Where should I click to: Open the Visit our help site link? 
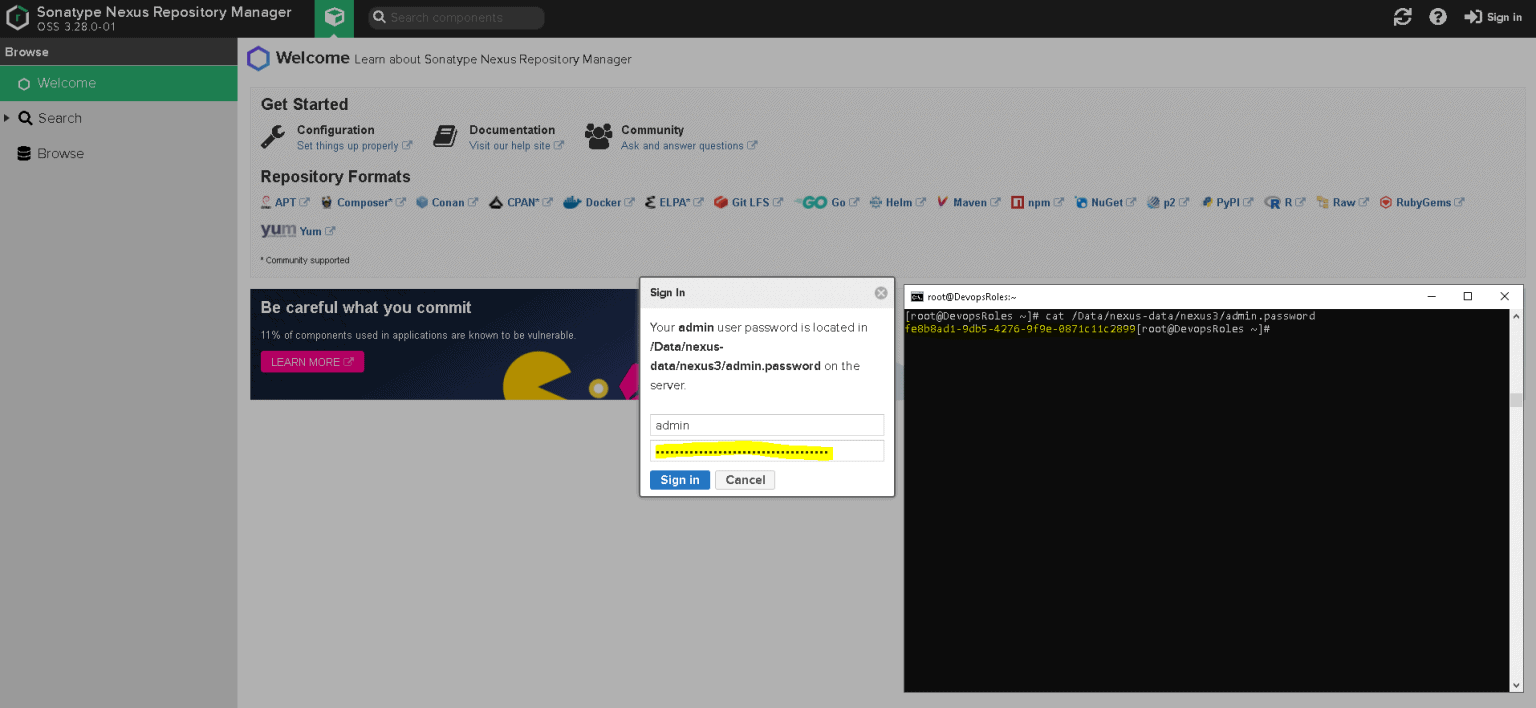tap(511, 145)
